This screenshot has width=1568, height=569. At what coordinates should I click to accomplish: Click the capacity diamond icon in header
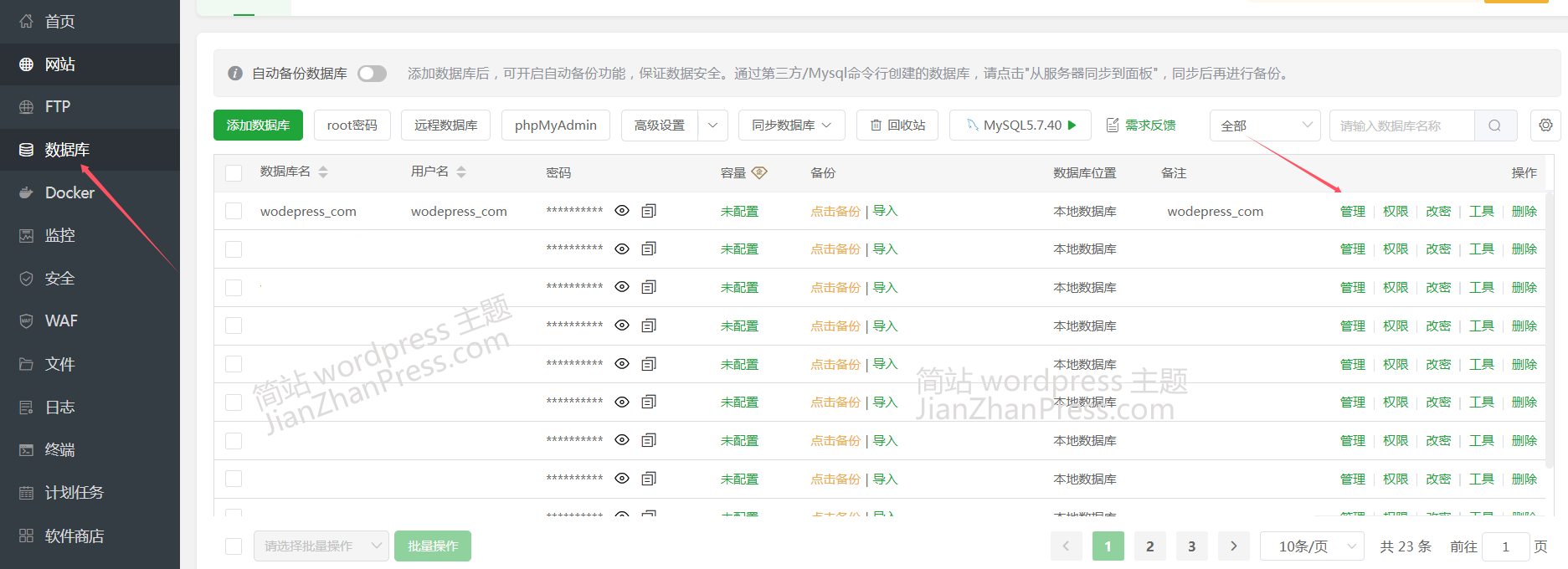click(x=759, y=172)
